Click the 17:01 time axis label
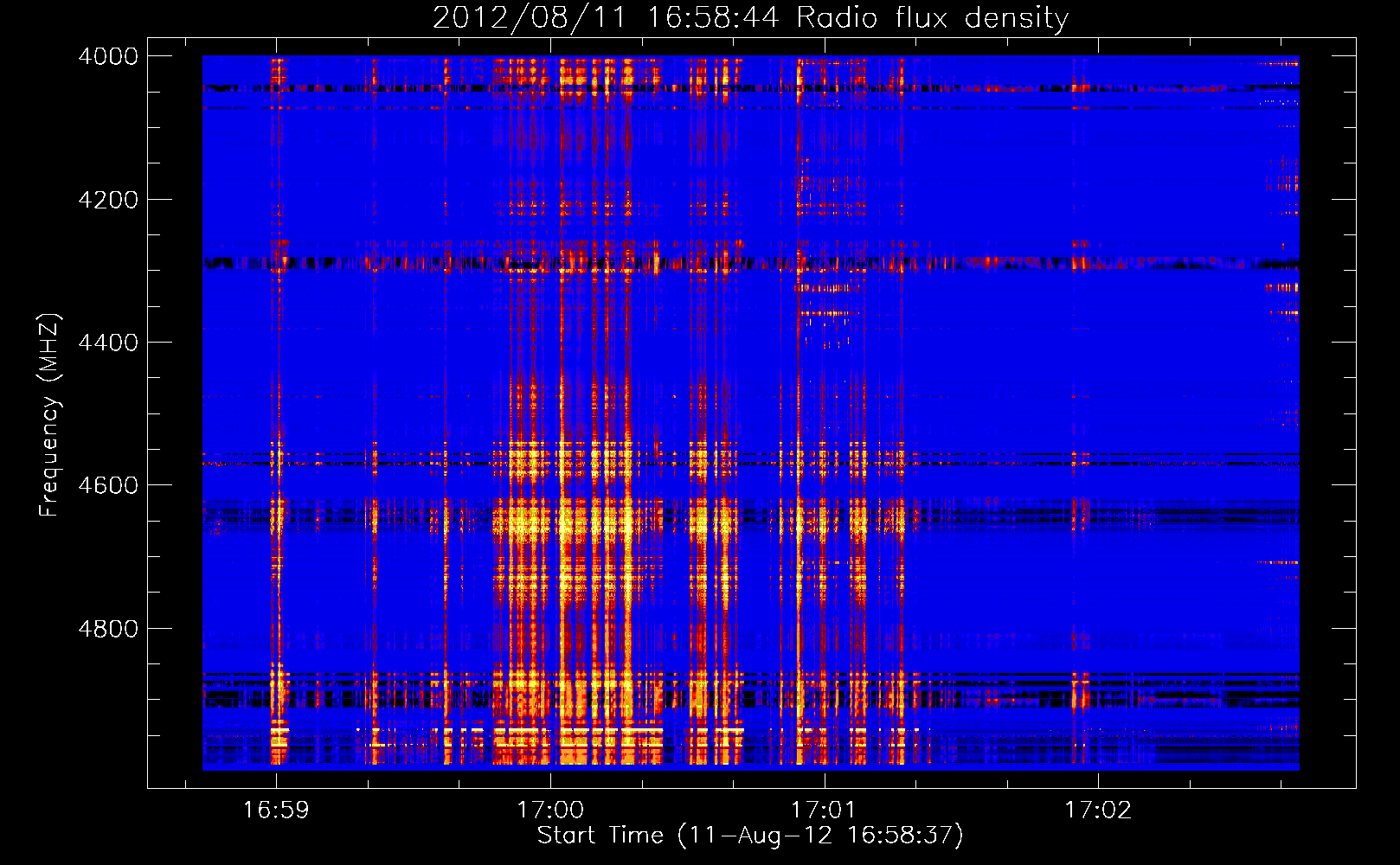Viewport: 1400px width, 865px height. pyautogui.click(x=824, y=811)
